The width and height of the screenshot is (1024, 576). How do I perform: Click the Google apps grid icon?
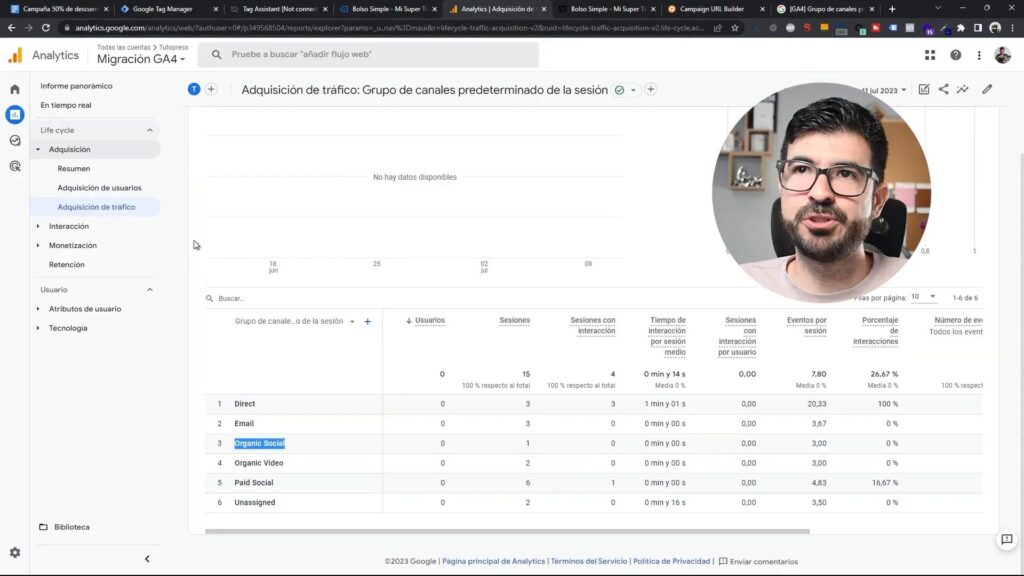point(930,56)
